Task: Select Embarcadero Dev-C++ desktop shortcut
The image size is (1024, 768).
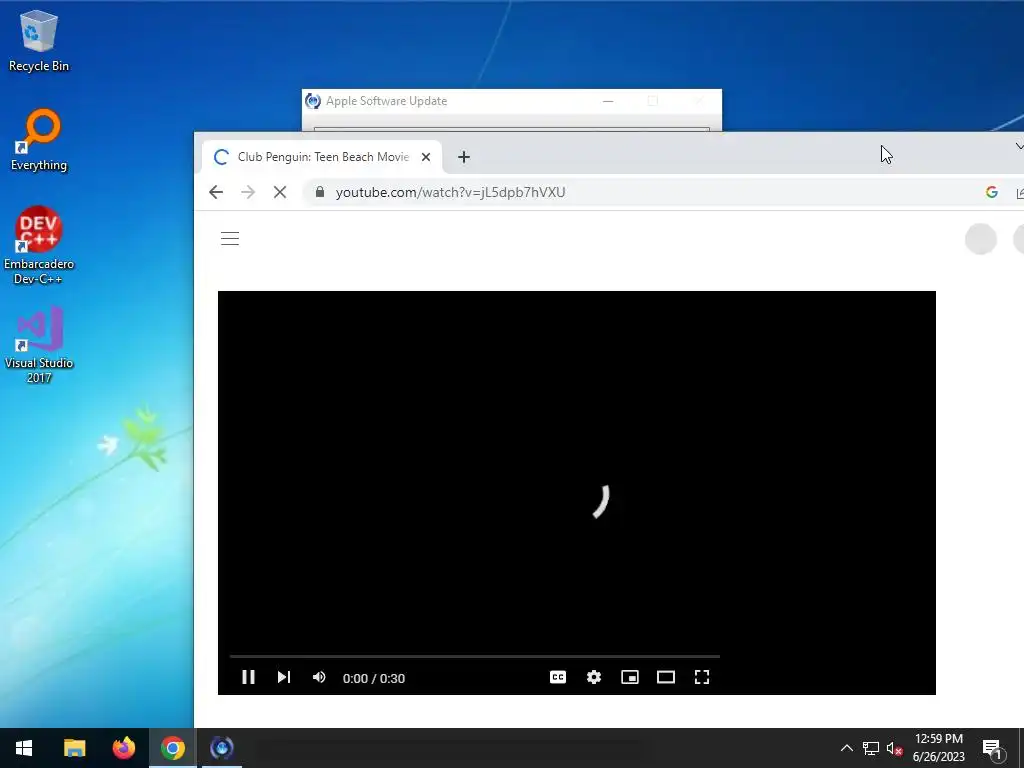Action: coord(39,246)
